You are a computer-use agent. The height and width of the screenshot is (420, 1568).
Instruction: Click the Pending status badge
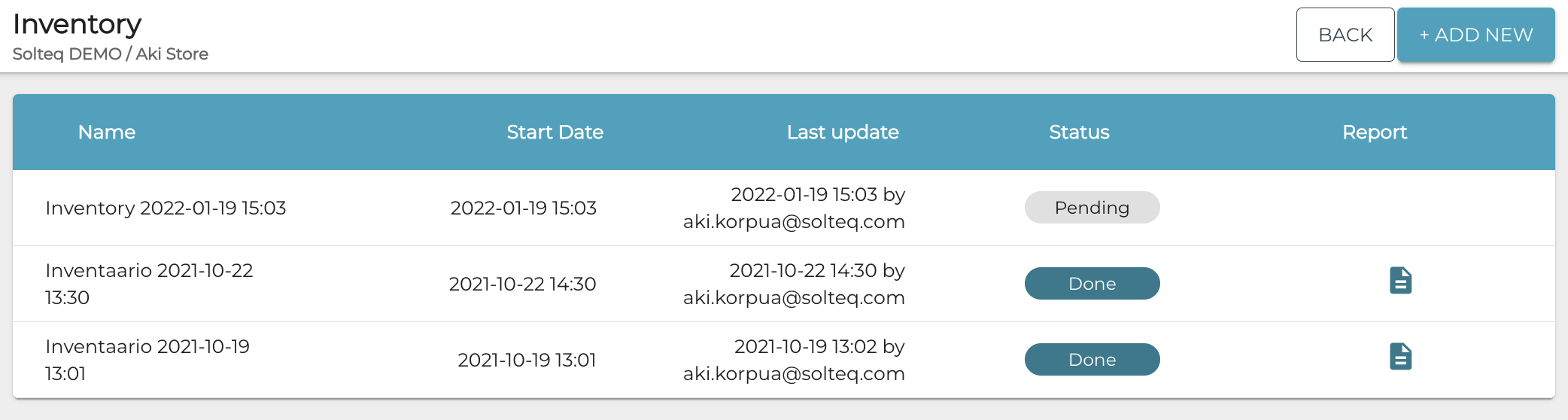pos(1092,208)
